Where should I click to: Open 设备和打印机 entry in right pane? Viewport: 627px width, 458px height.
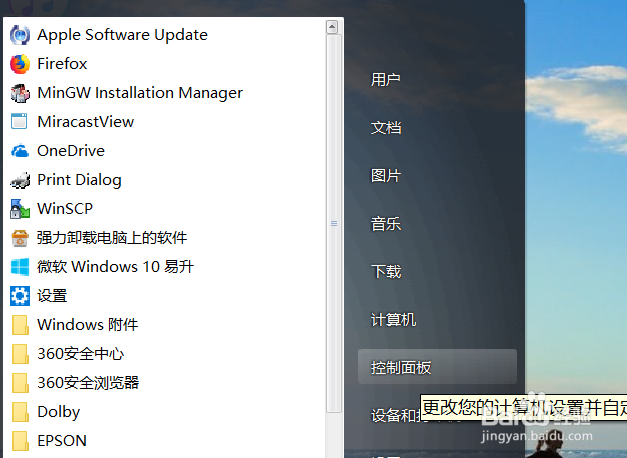(396, 416)
